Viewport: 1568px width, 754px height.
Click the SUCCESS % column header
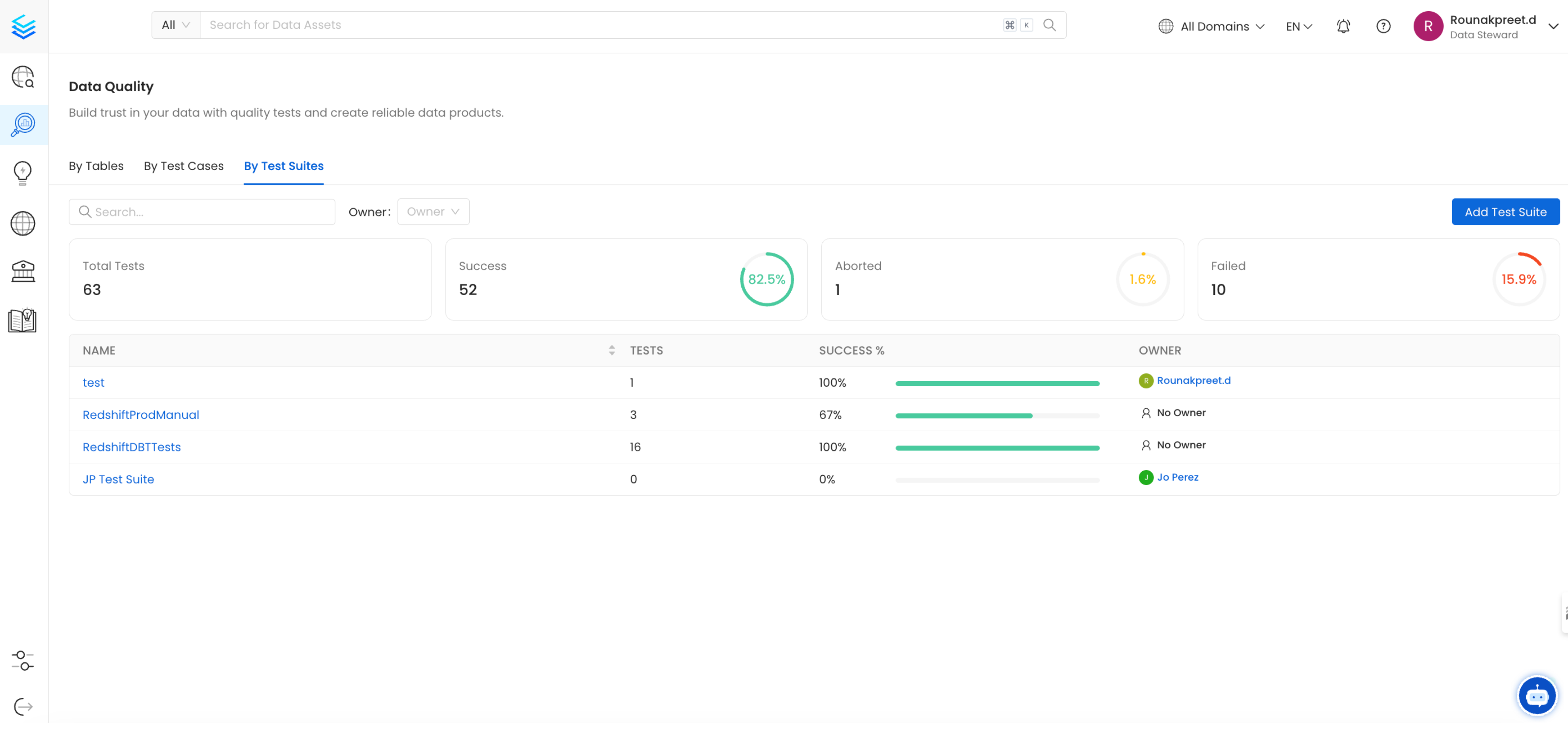click(851, 350)
